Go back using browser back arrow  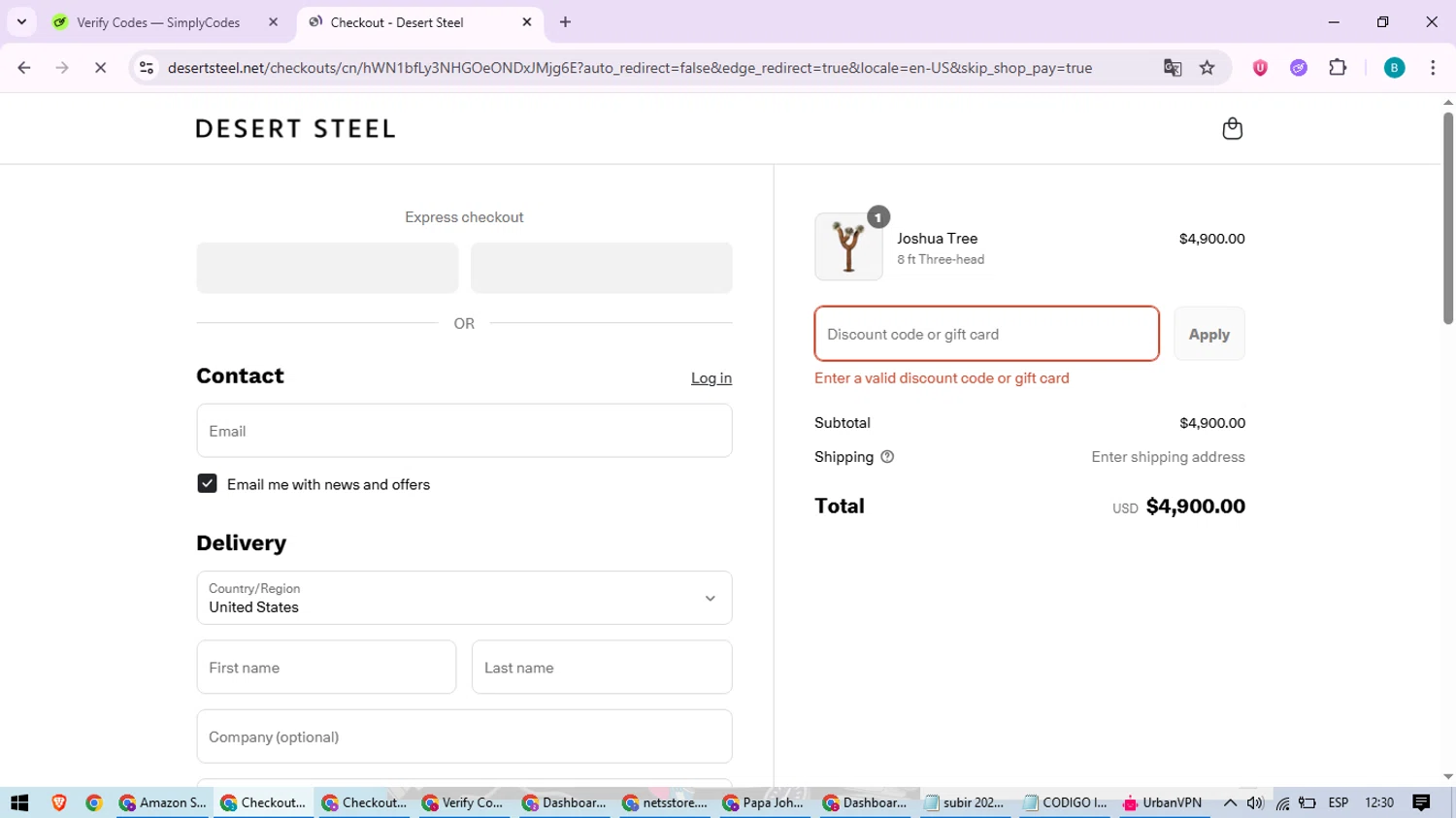click(x=24, y=68)
